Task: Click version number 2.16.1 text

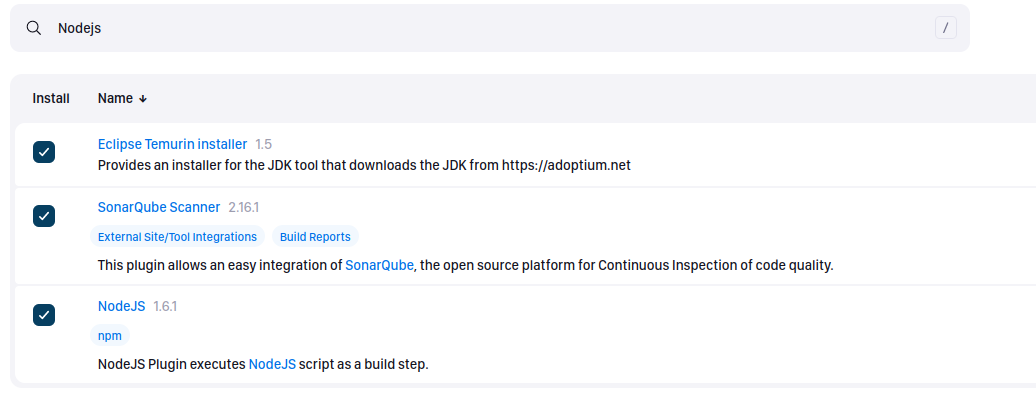Action: (244, 208)
